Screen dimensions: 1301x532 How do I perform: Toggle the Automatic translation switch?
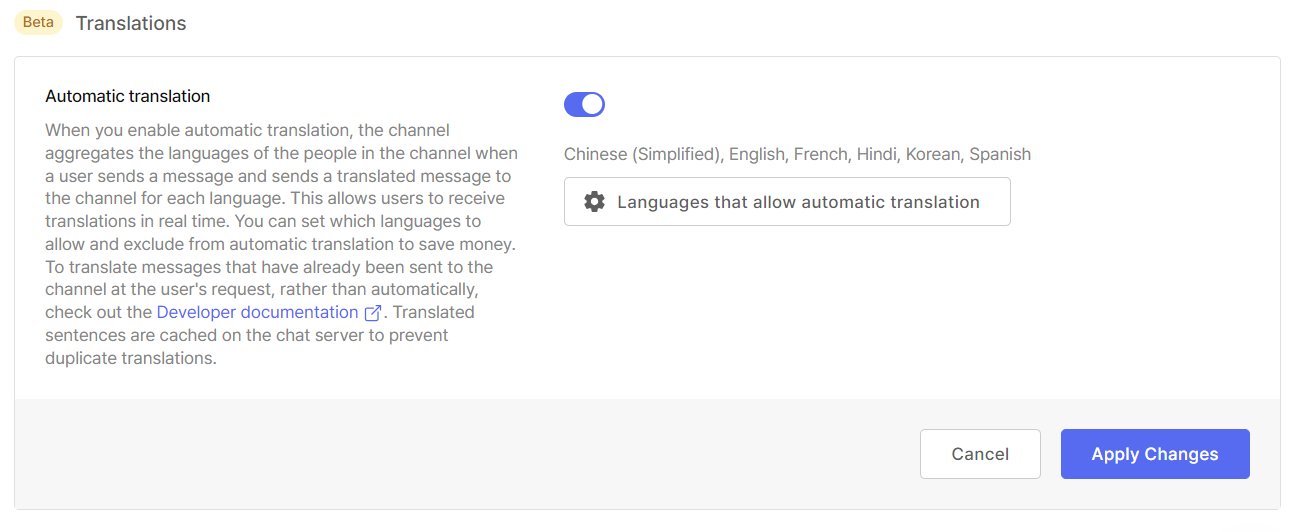click(584, 104)
